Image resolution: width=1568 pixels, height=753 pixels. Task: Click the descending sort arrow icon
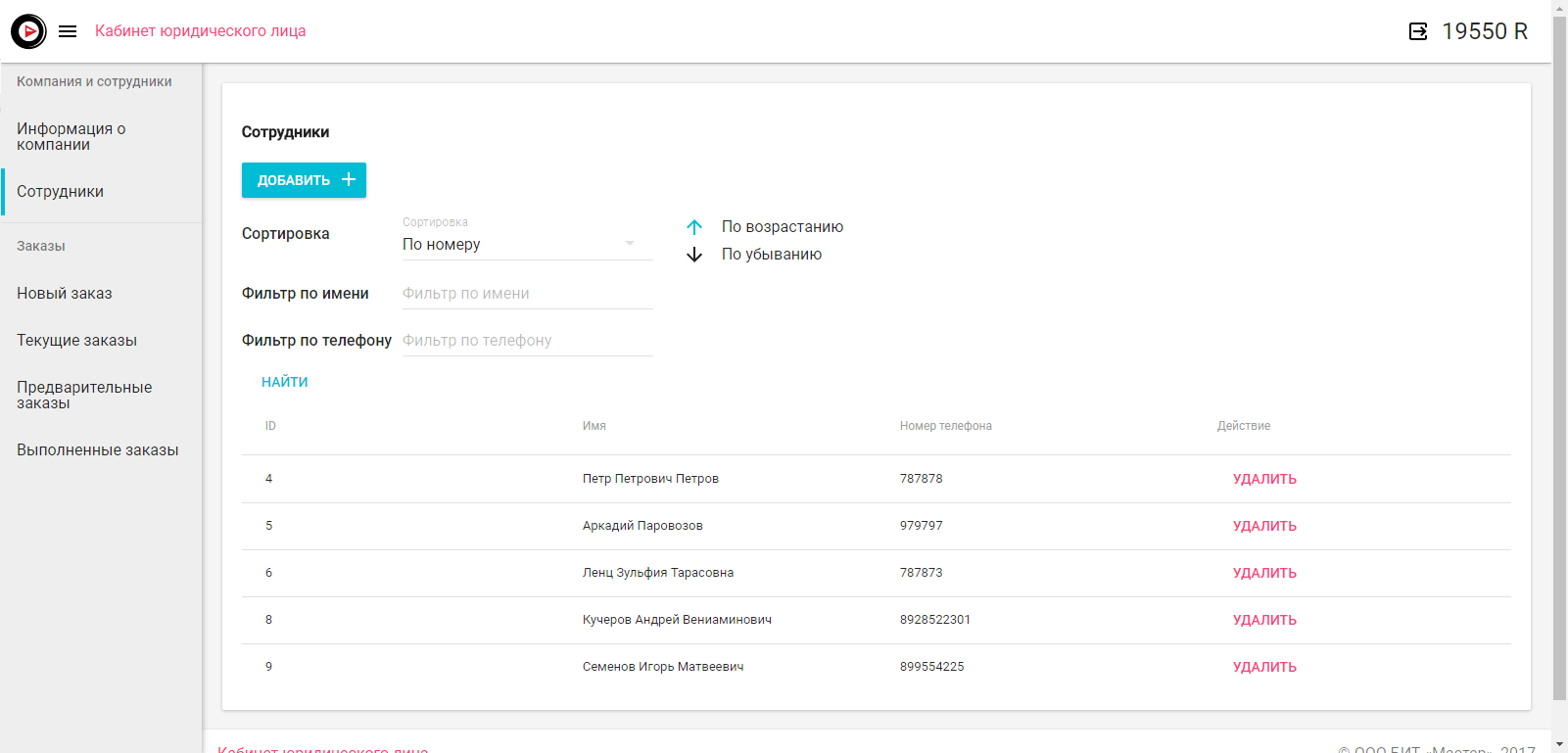point(694,255)
